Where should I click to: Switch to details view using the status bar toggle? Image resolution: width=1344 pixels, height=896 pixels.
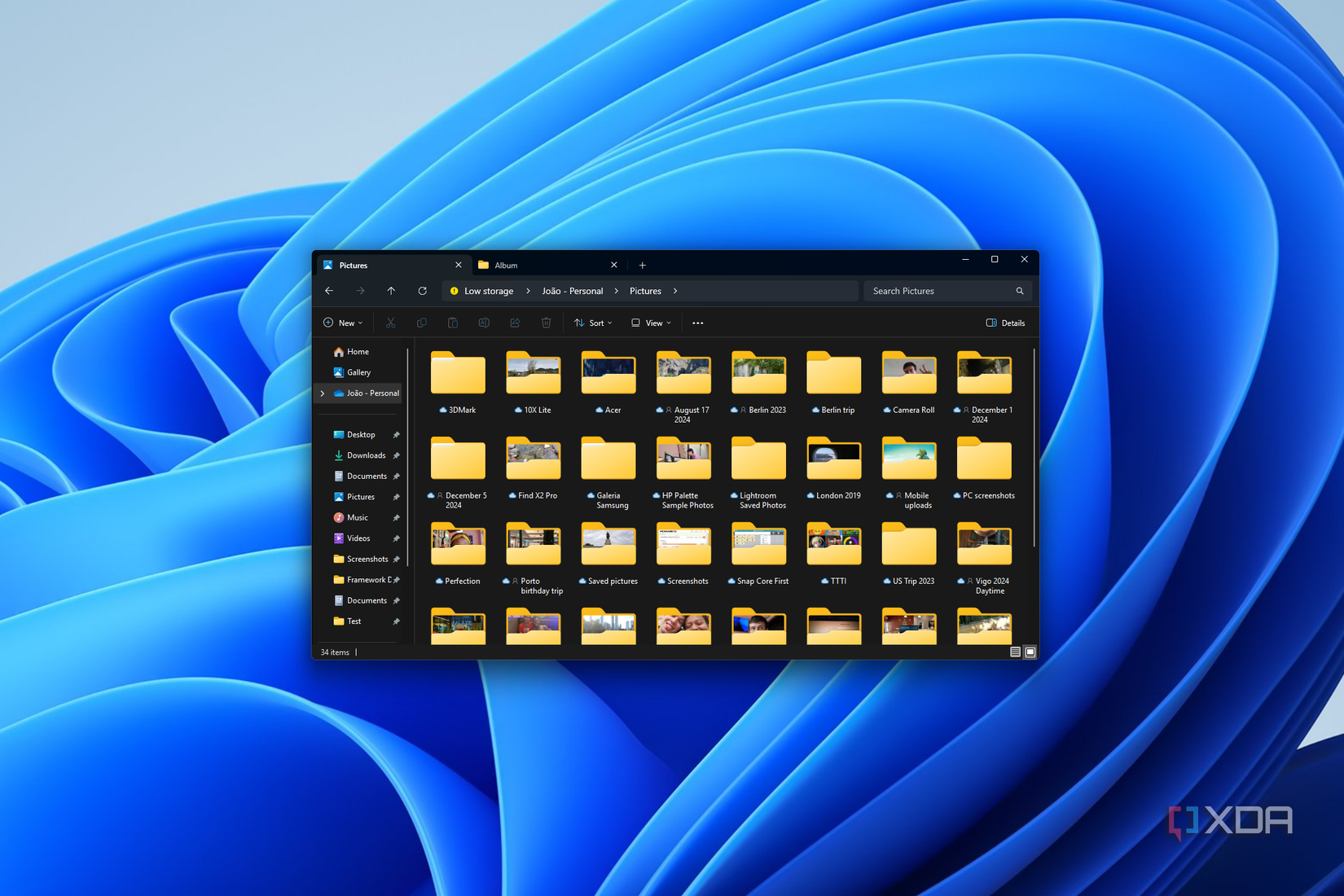pyautogui.click(x=1015, y=652)
